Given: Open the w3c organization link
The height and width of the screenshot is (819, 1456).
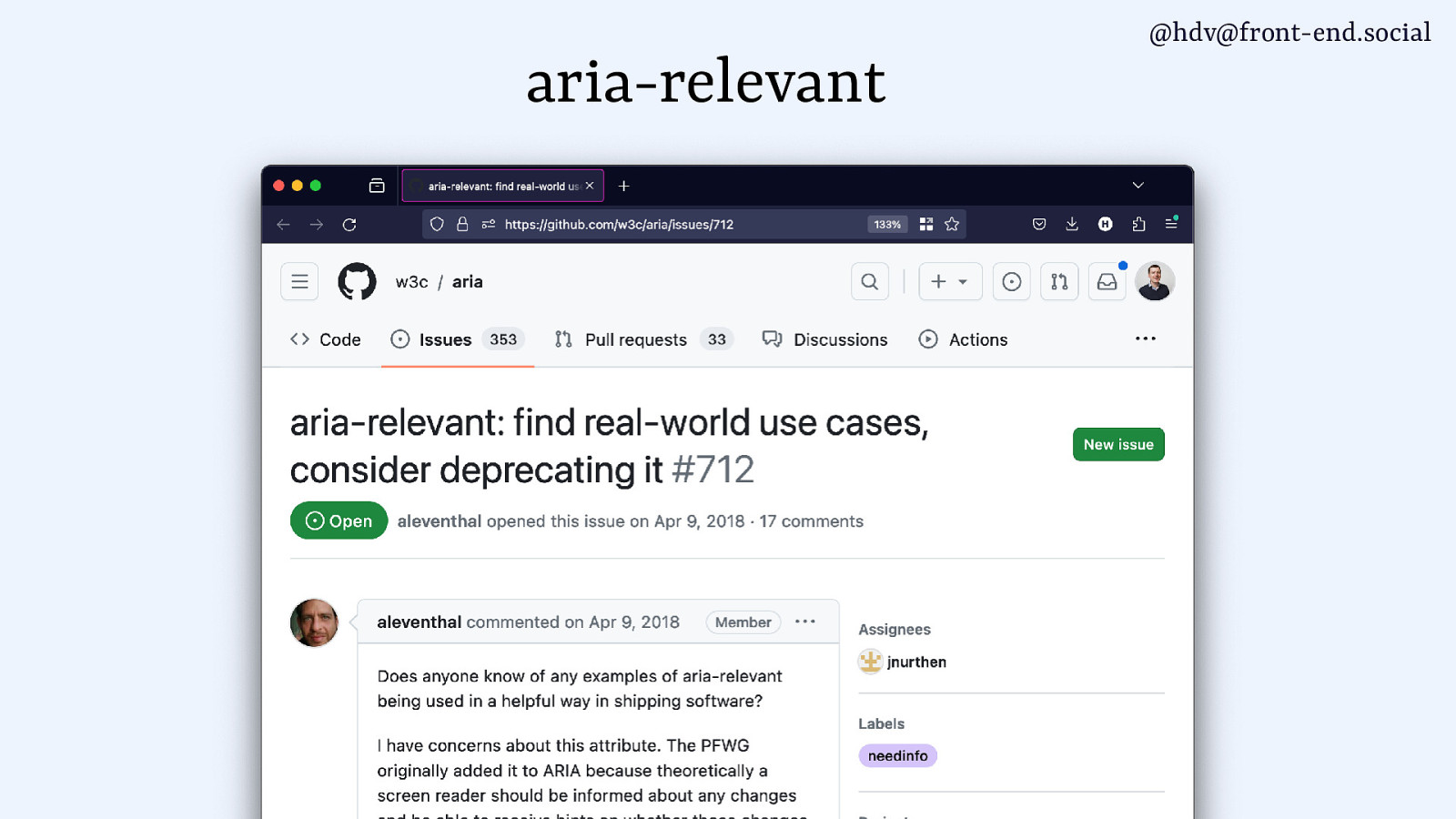Looking at the screenshot, I should [x=411, y=282].
